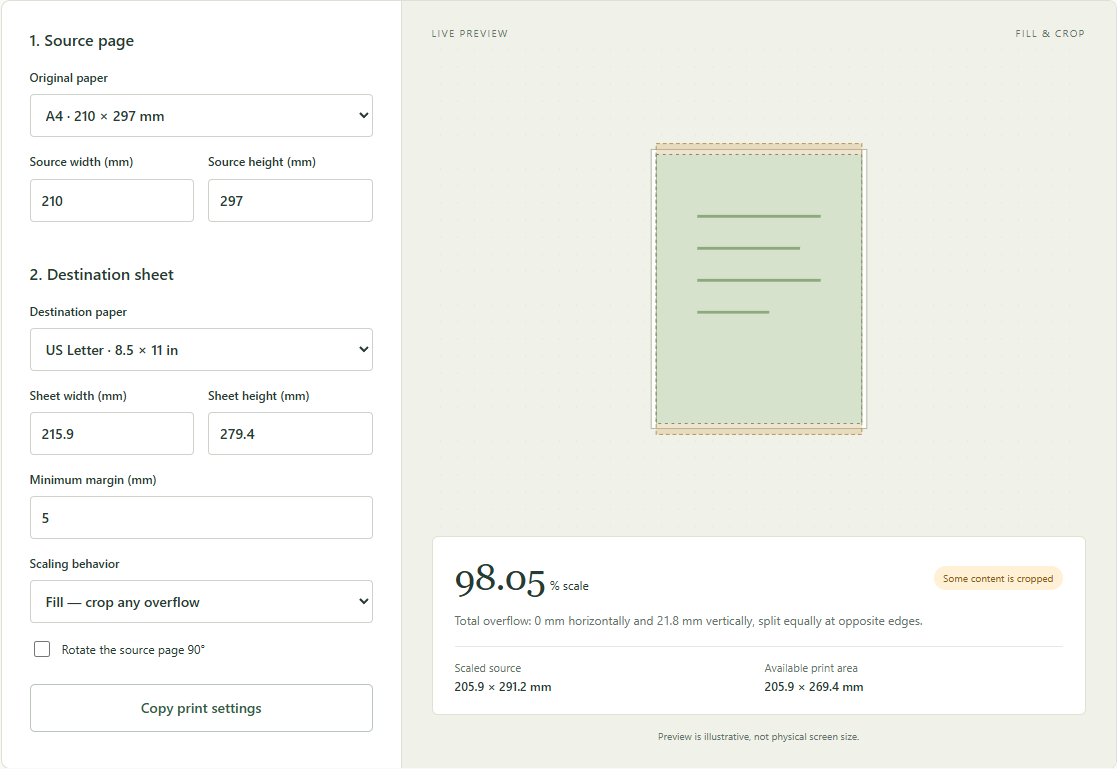The width and height of the screenshot is (1117, 769).
Task: Click the 'Rotate the source page 90°' label text
Action: click(x=133, y=649)
